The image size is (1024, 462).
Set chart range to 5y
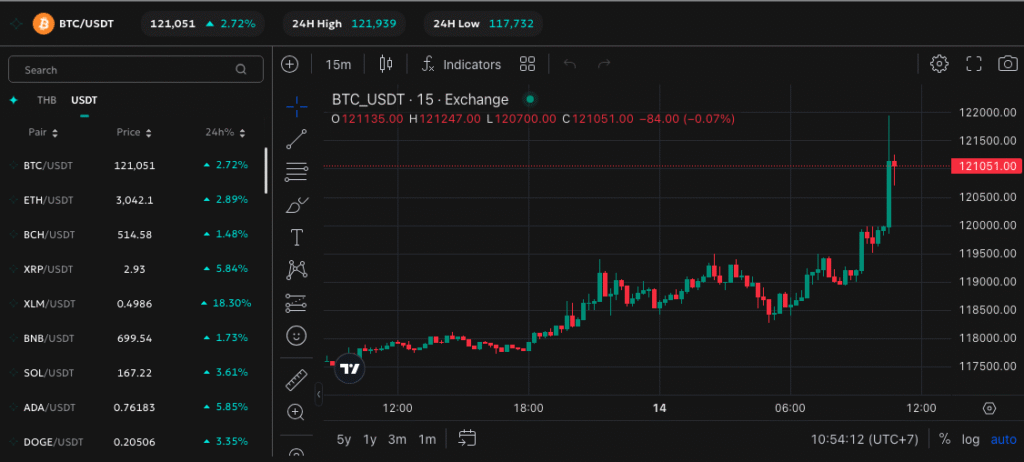344,439
